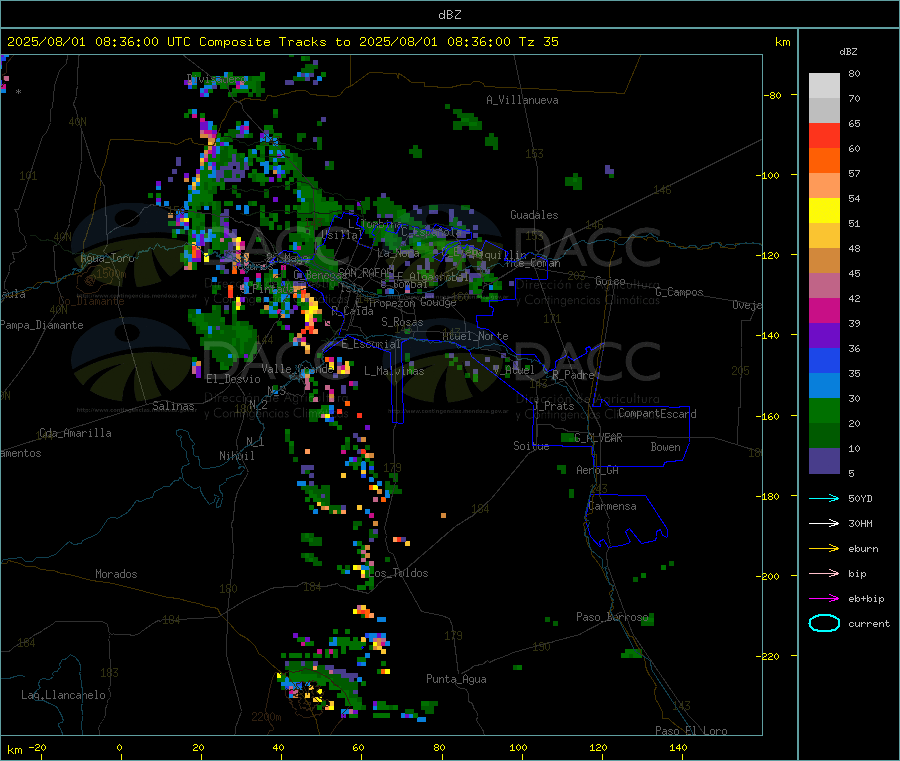Click the CompantEscard map label
The width and height of the screenshot is (900, 761).
point(657,413)
